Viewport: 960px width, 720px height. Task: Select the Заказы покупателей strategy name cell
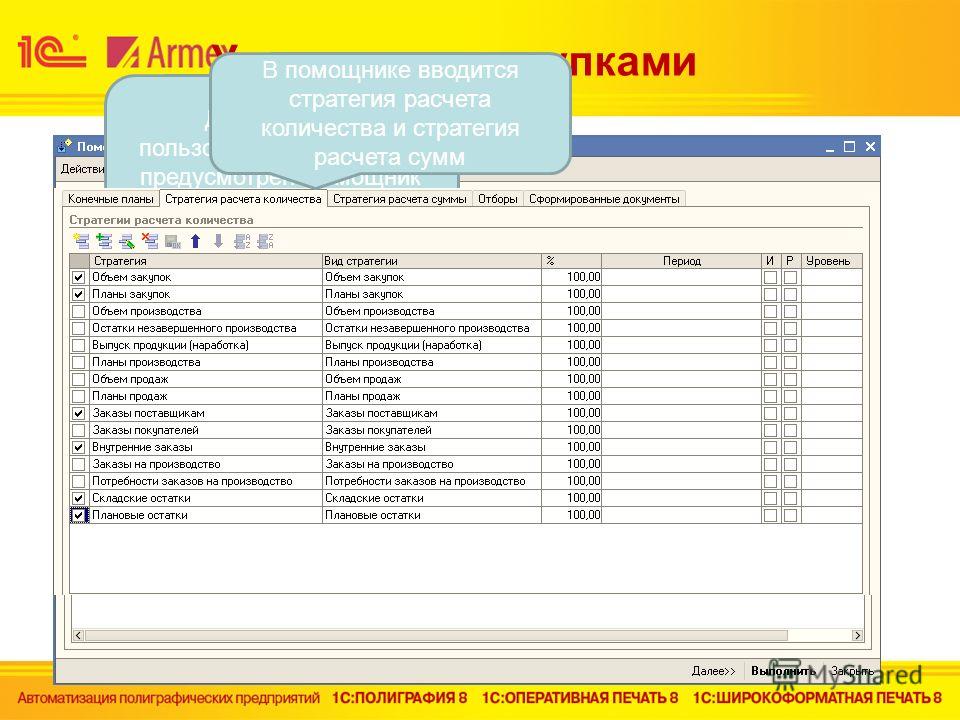pyautogui.click(x=206, y=430)
